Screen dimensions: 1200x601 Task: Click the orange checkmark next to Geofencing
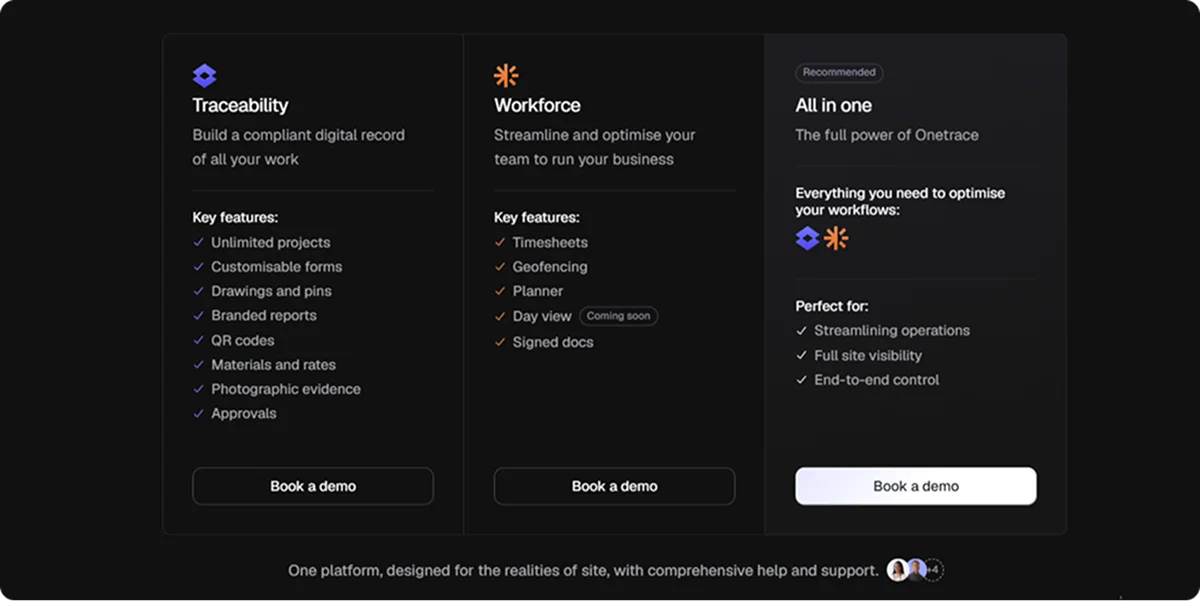(x=500, y=267)
